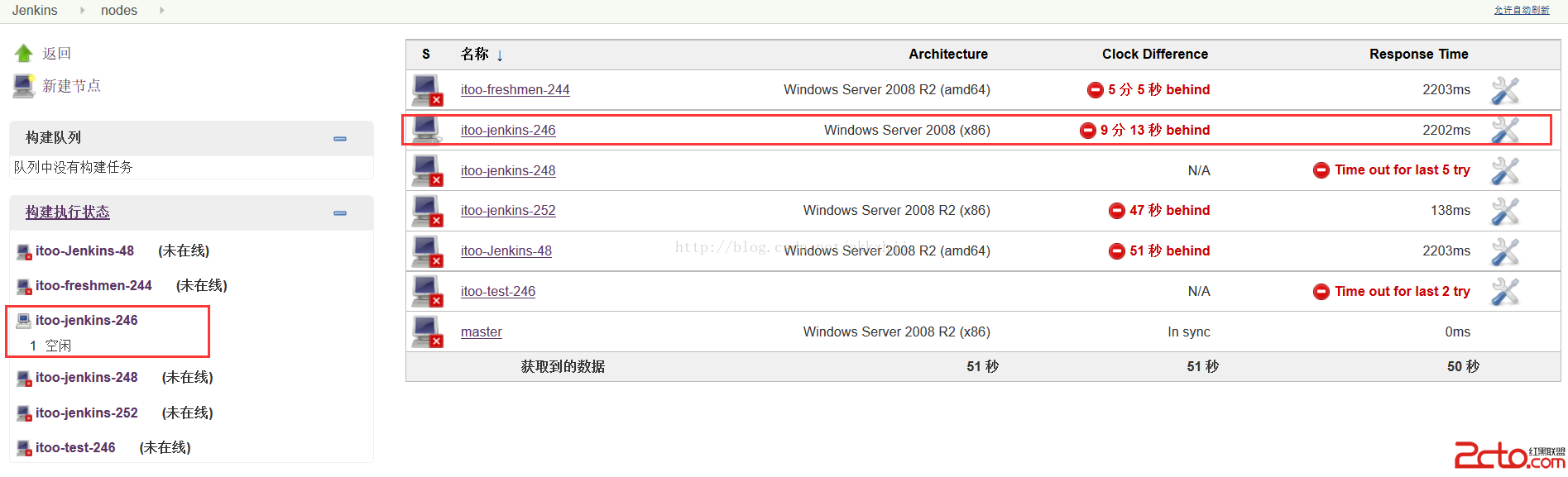Open itoo-jenkins-246 in executor status sidebar
The height and width of the screenshot is (477, 1568).
click(x=87, y=320)
